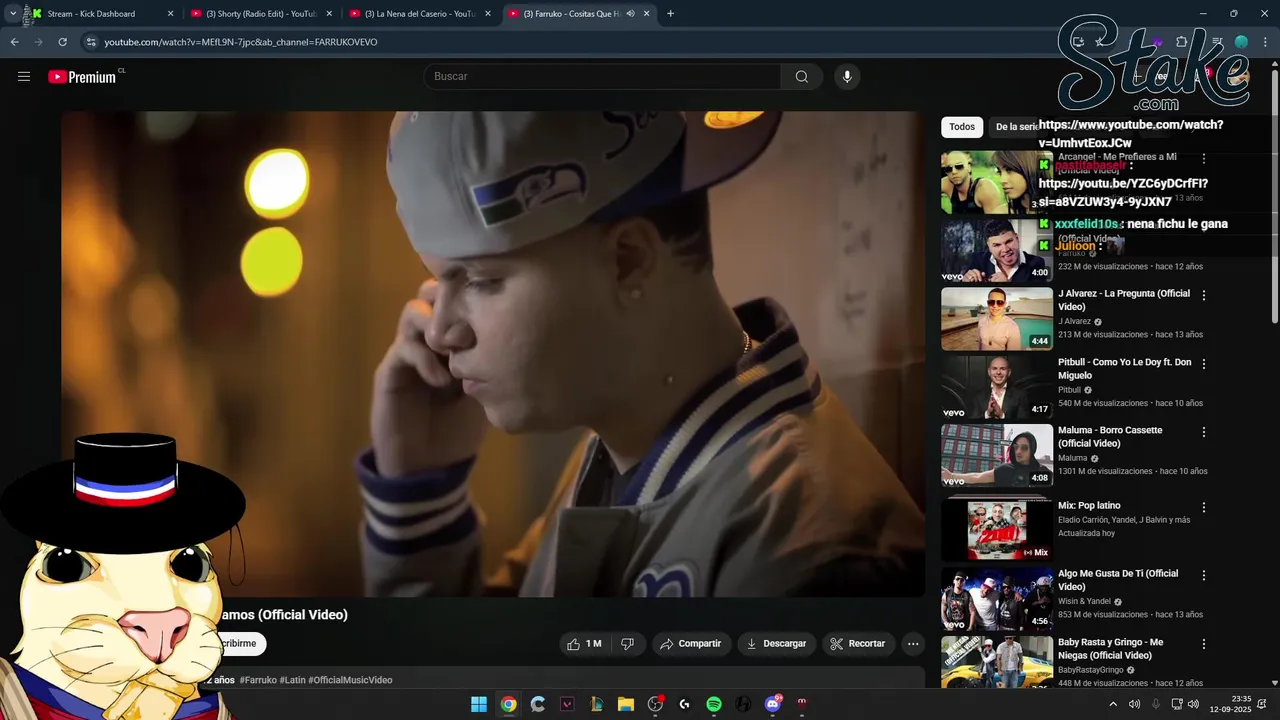Open the Compartir share dialog

click(691, 644)
